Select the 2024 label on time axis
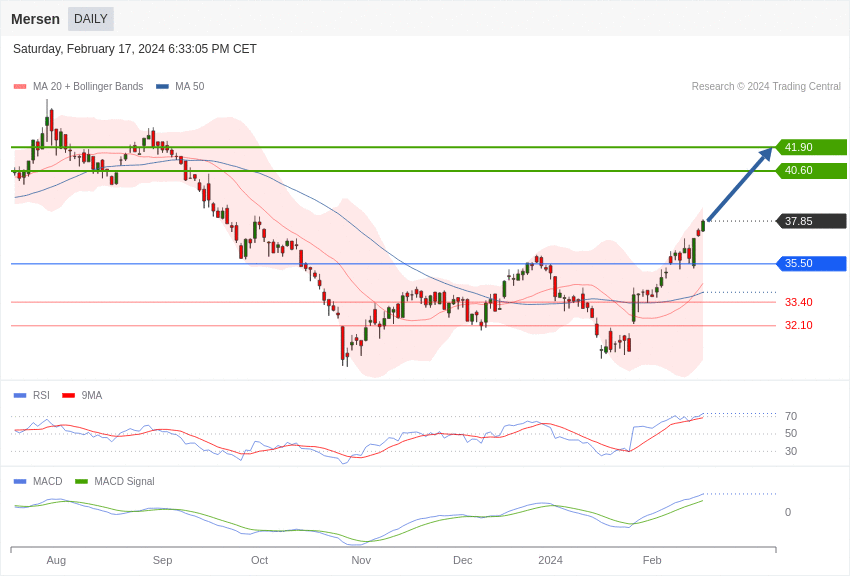 click(x=550, y=560)
